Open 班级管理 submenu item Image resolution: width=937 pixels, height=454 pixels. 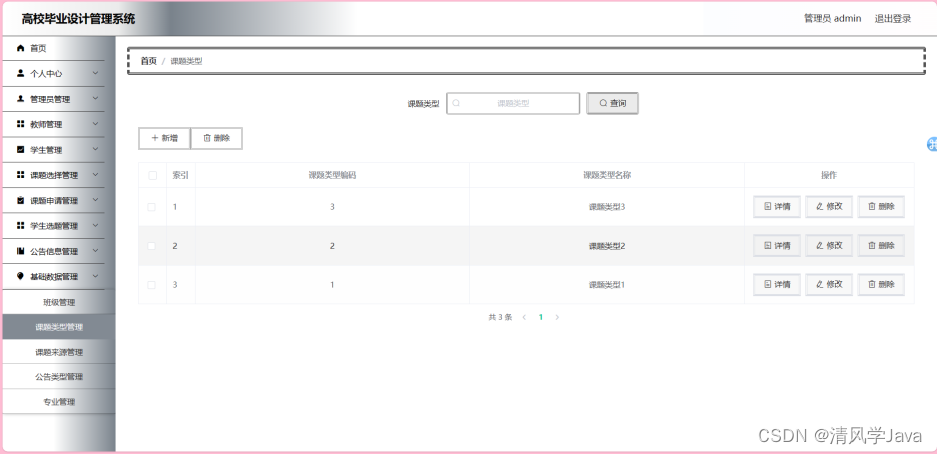tap(59, 302)
